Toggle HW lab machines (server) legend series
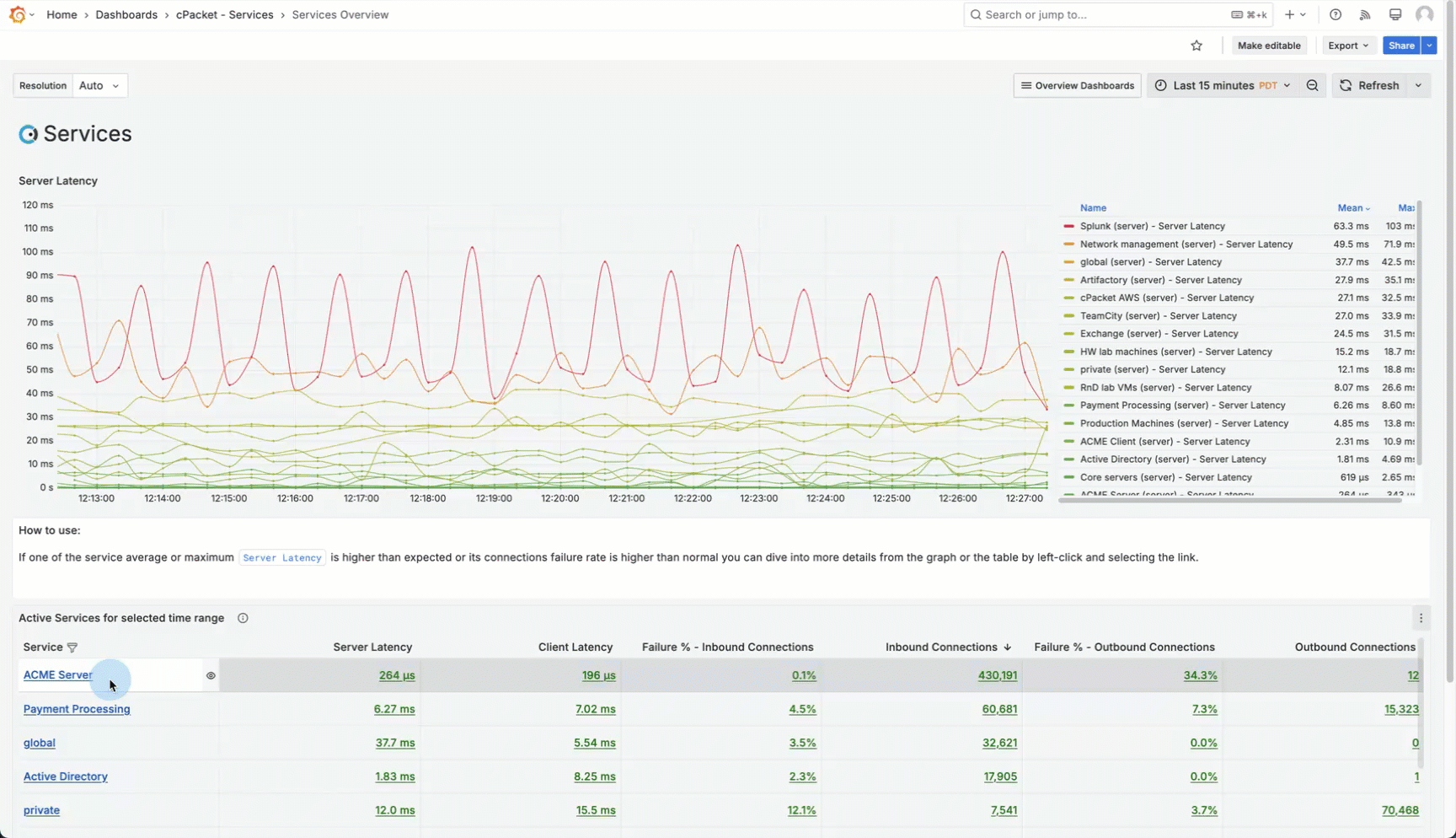The image size is (1456, 838). [x=1175, y=352]
